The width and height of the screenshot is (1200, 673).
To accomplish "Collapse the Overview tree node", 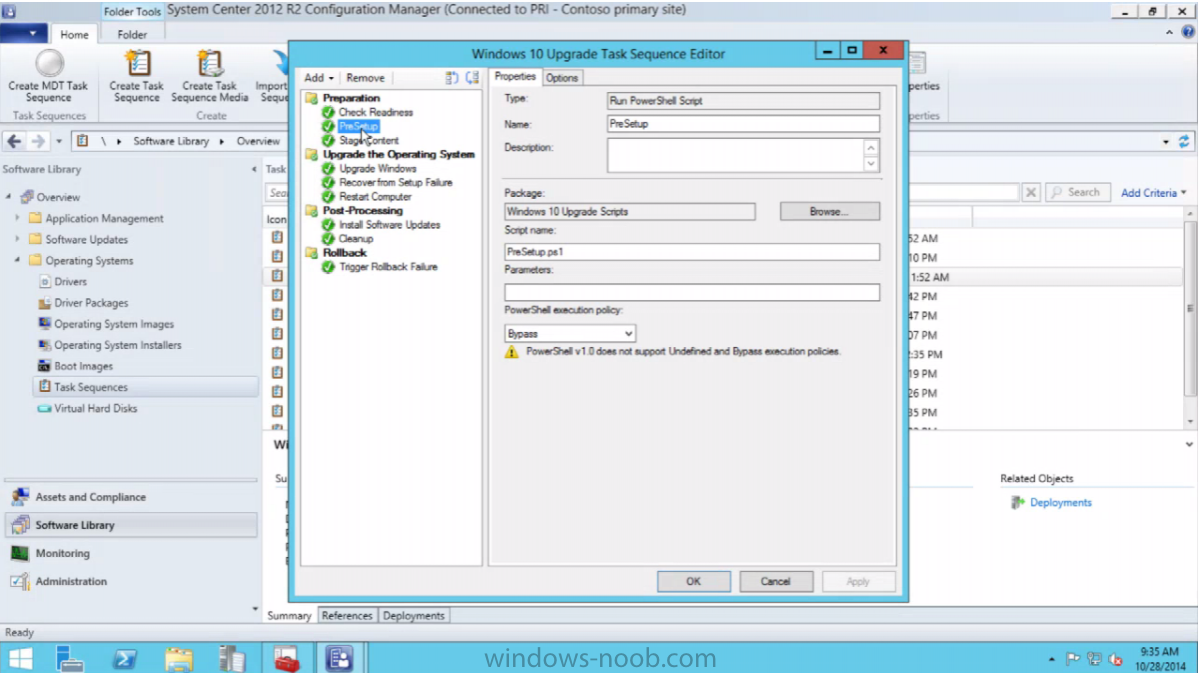I will click(9, 197).
